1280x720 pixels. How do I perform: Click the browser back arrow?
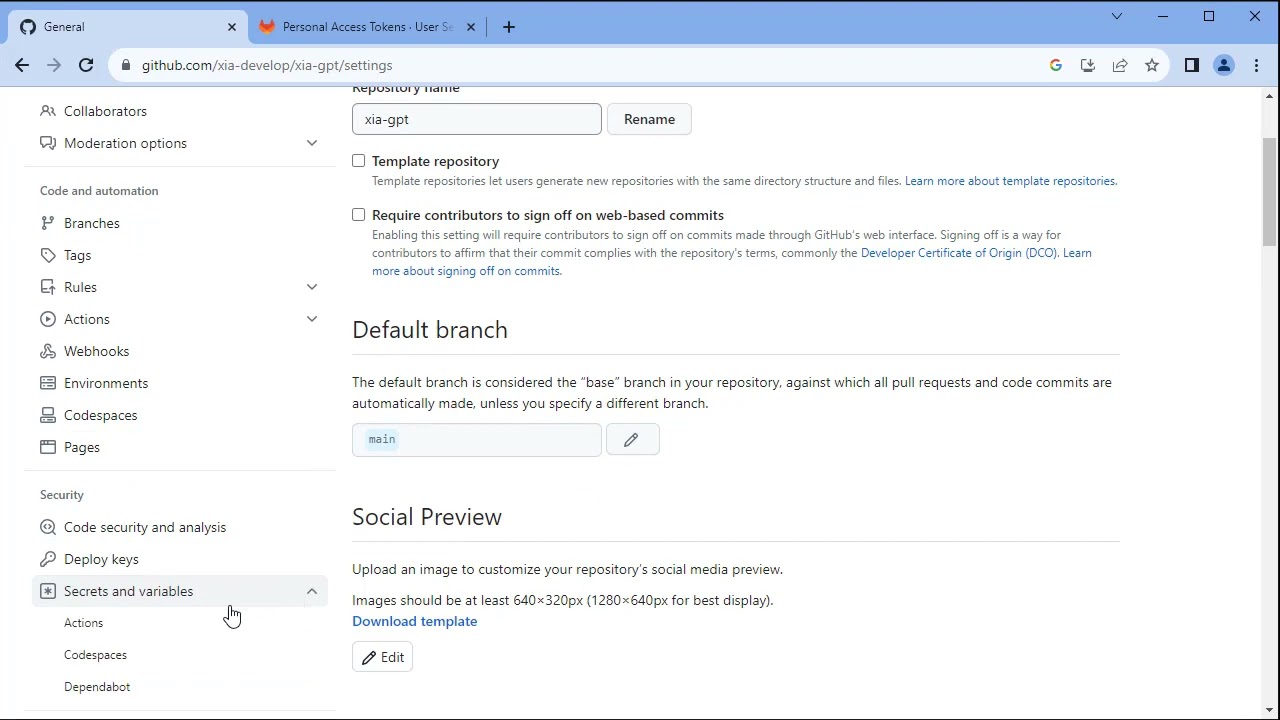point(22,65)
